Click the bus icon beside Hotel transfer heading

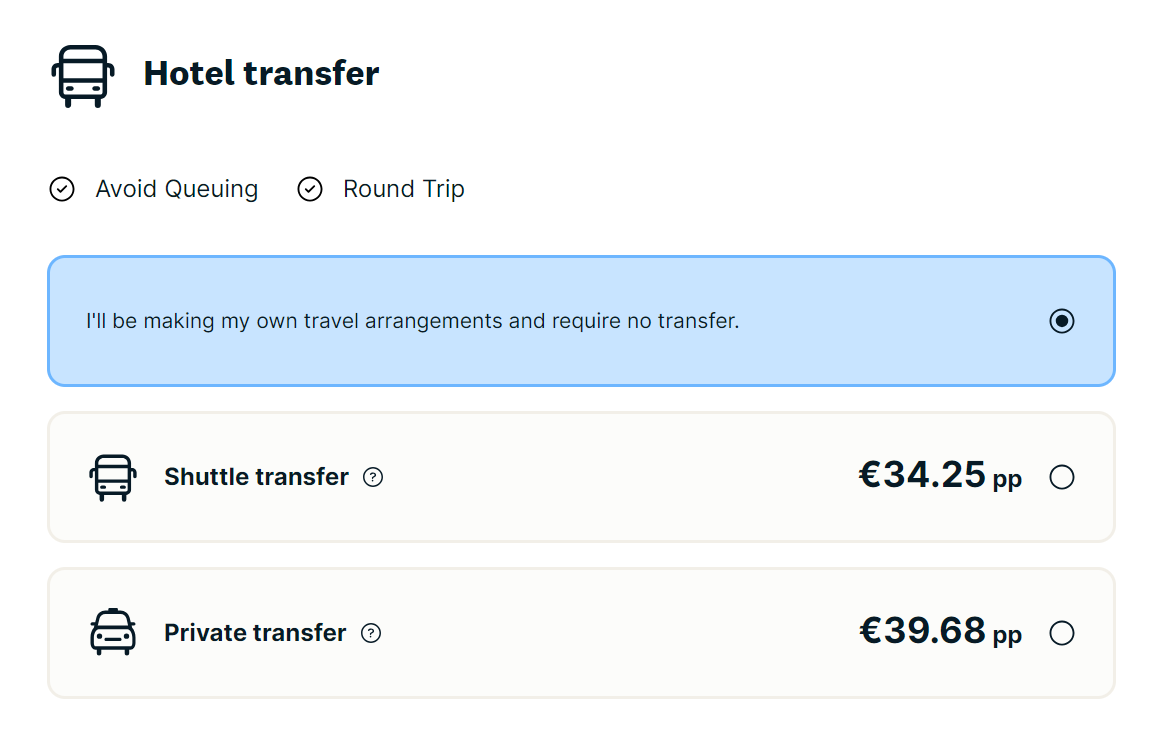pos(82,75)
